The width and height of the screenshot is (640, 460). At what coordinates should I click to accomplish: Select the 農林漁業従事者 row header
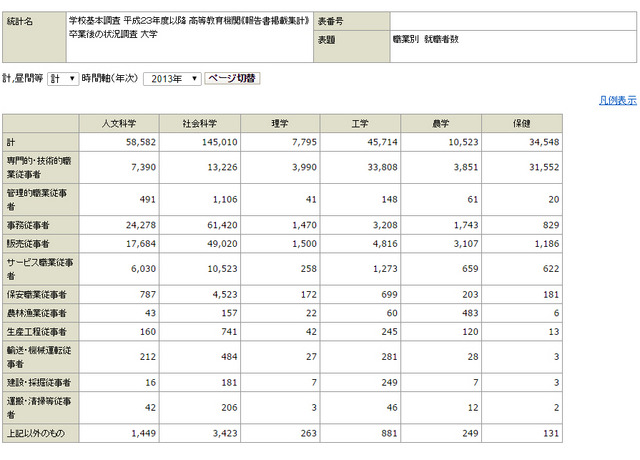40,313
